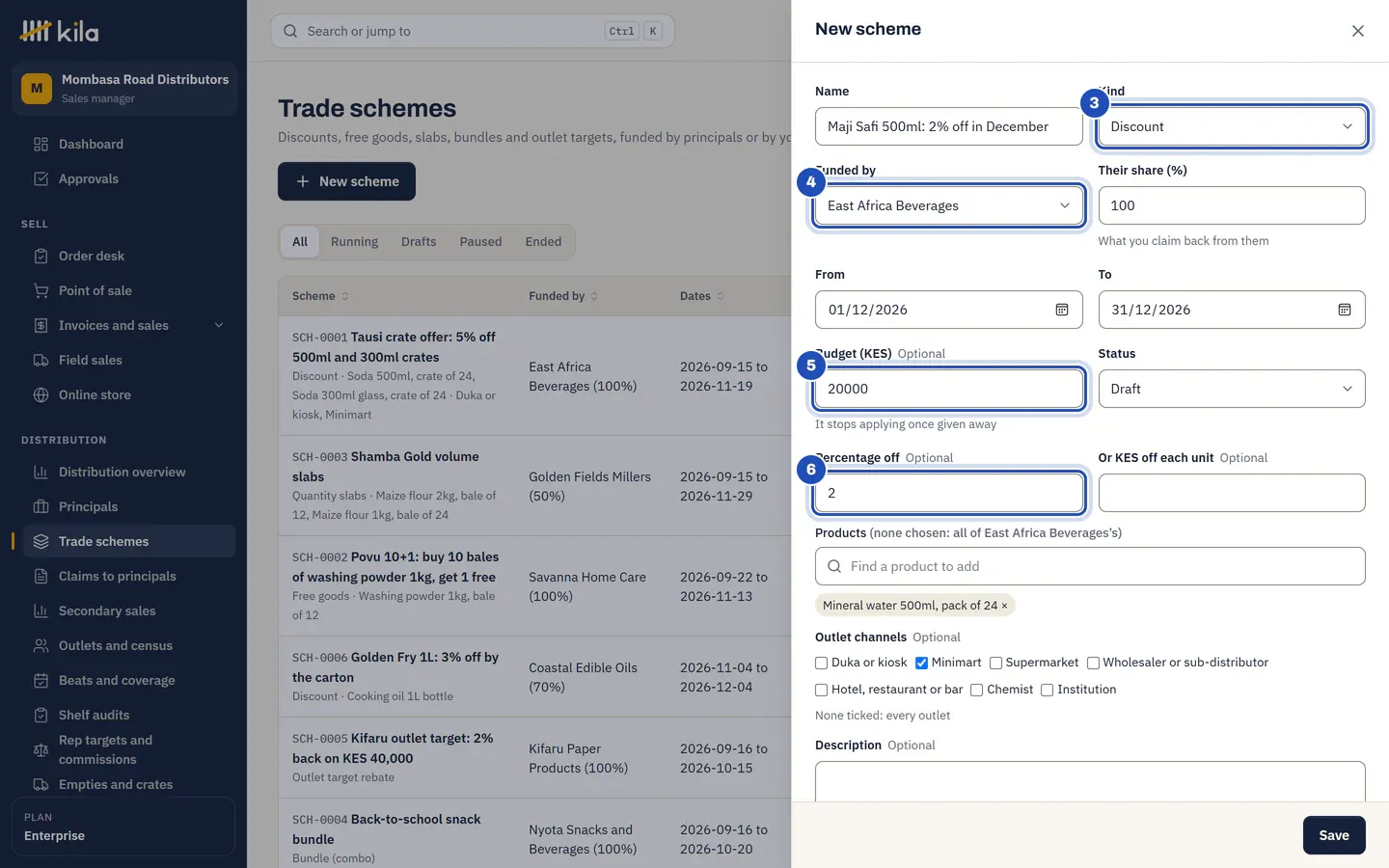The width and height of the screenshot is (1389, 868).
Task: Tick the Institution checkbox
Action: tap(1047, 690)
